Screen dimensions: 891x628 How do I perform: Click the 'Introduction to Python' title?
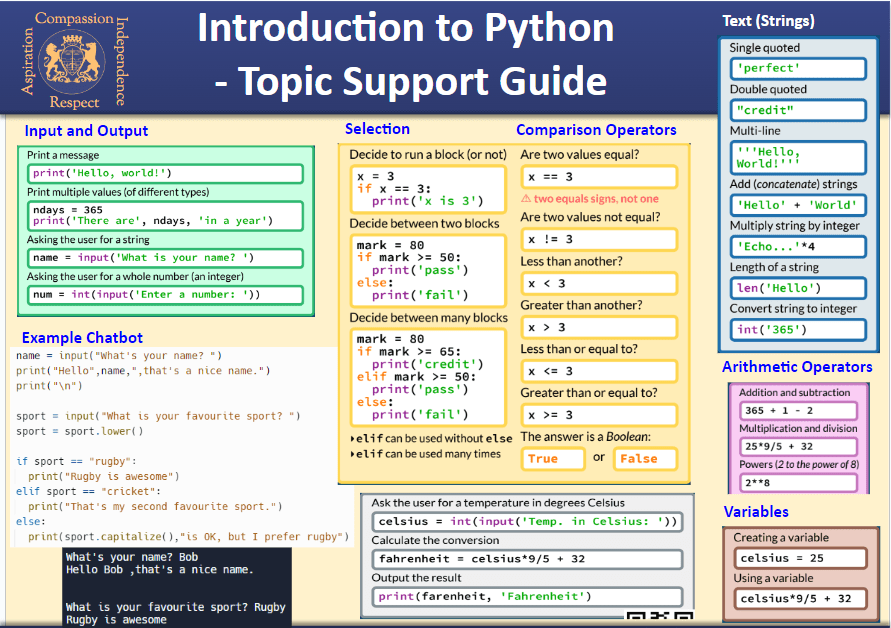(x=406, y=27)
